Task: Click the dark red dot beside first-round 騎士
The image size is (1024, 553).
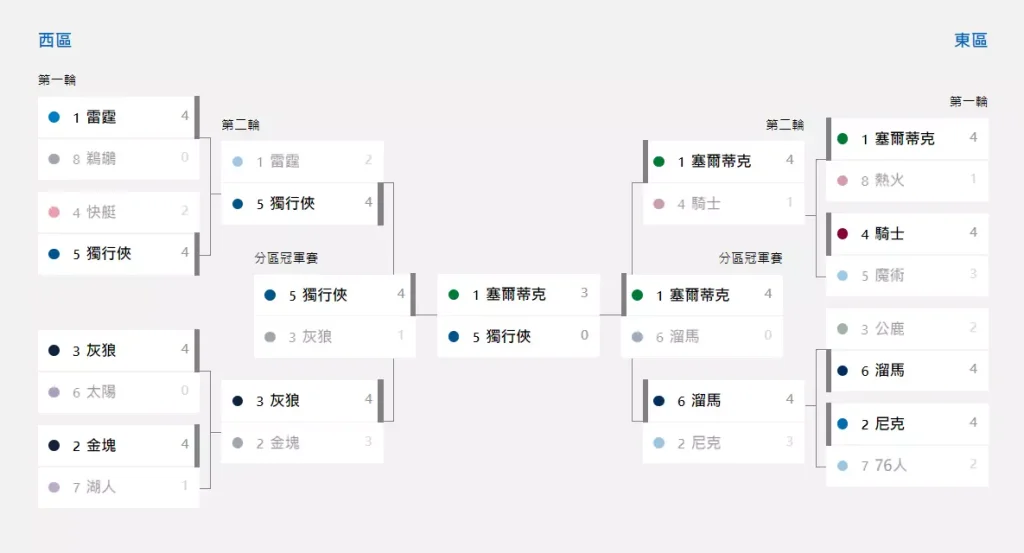Action: [843, 234]
